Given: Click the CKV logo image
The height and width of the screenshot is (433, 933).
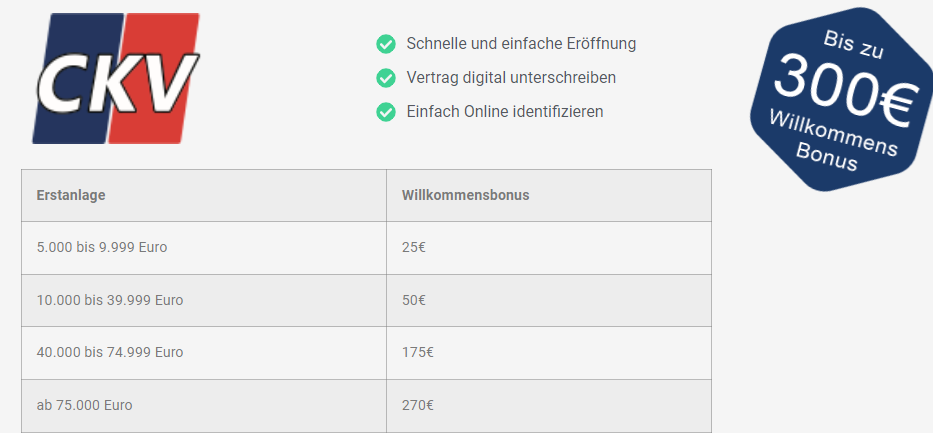Looking at the screenshot, I should click(x=116, y=78).
